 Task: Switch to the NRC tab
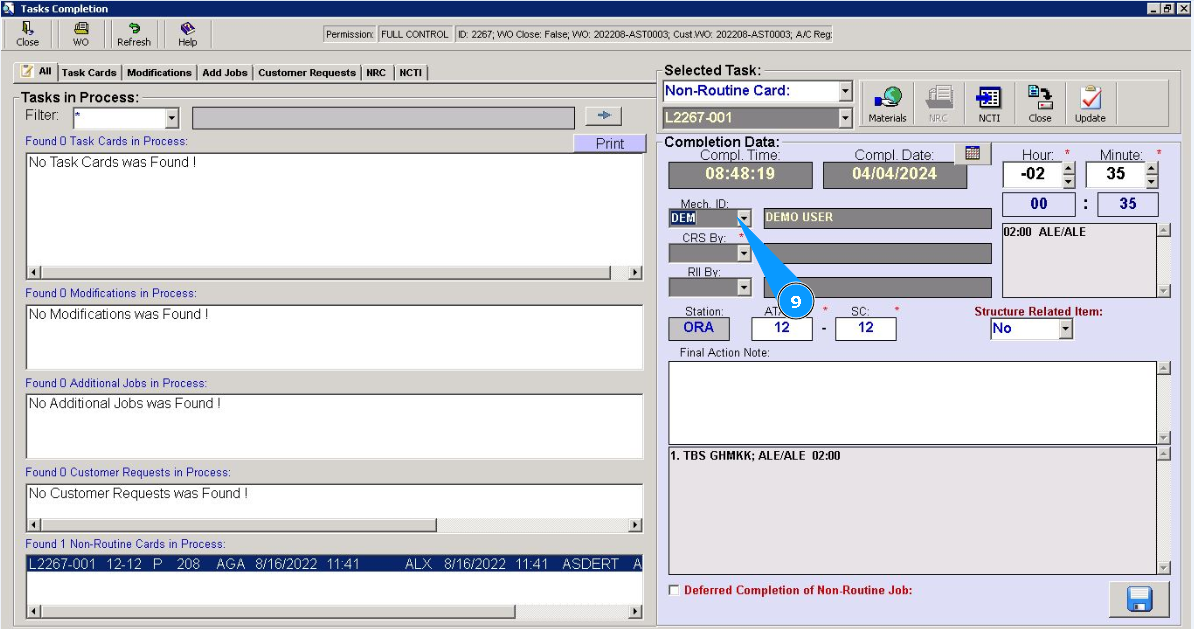376,73
